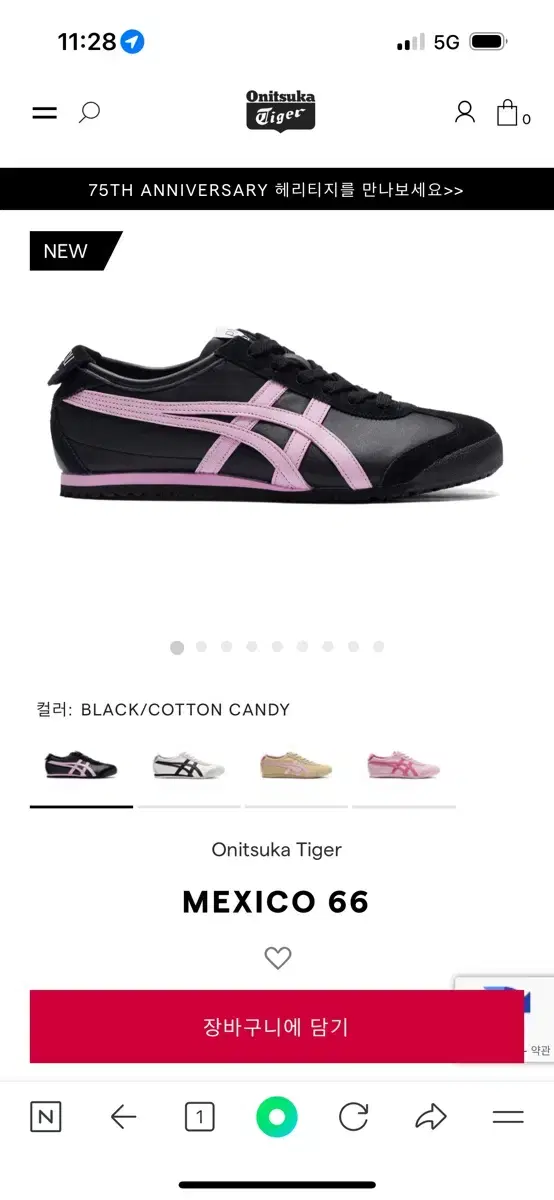This screenshot has height=1200, width=554.
Task: Select the white and black shoe swatch
Action: [189, 767]
